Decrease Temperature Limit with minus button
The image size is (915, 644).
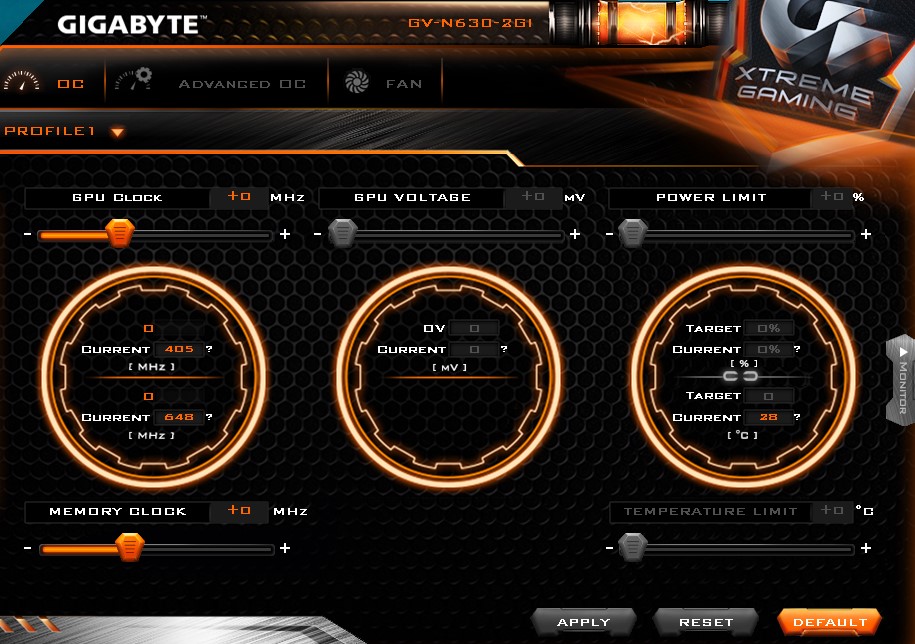pyautogui.click(x=609, y=548)
